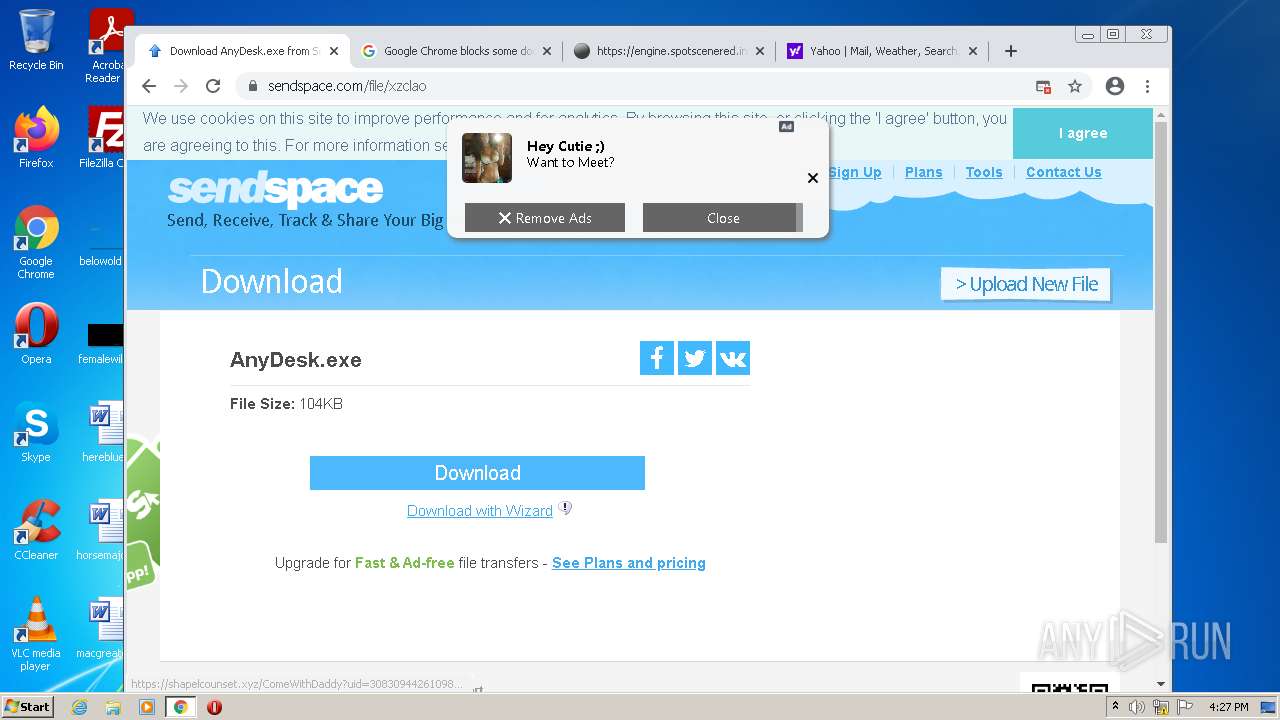Open the Recycle Bin desktop icon

click(36, 40)
